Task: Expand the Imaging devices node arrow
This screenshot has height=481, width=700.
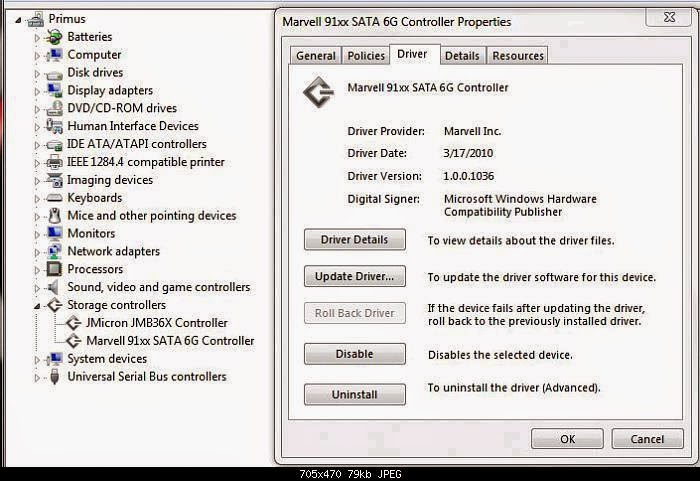Action: [x=37, y=181]
